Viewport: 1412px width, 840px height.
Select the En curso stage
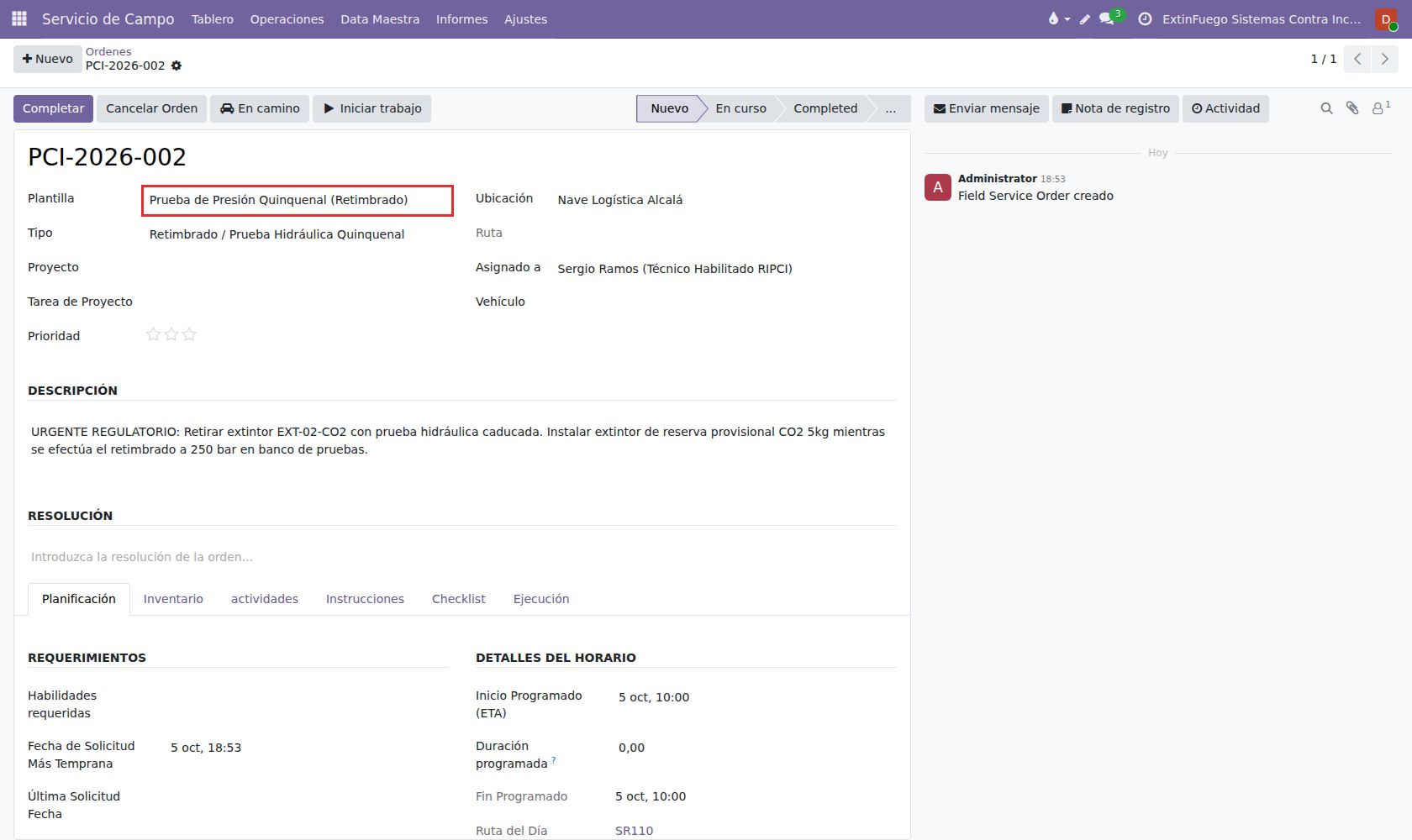(740, 108)
